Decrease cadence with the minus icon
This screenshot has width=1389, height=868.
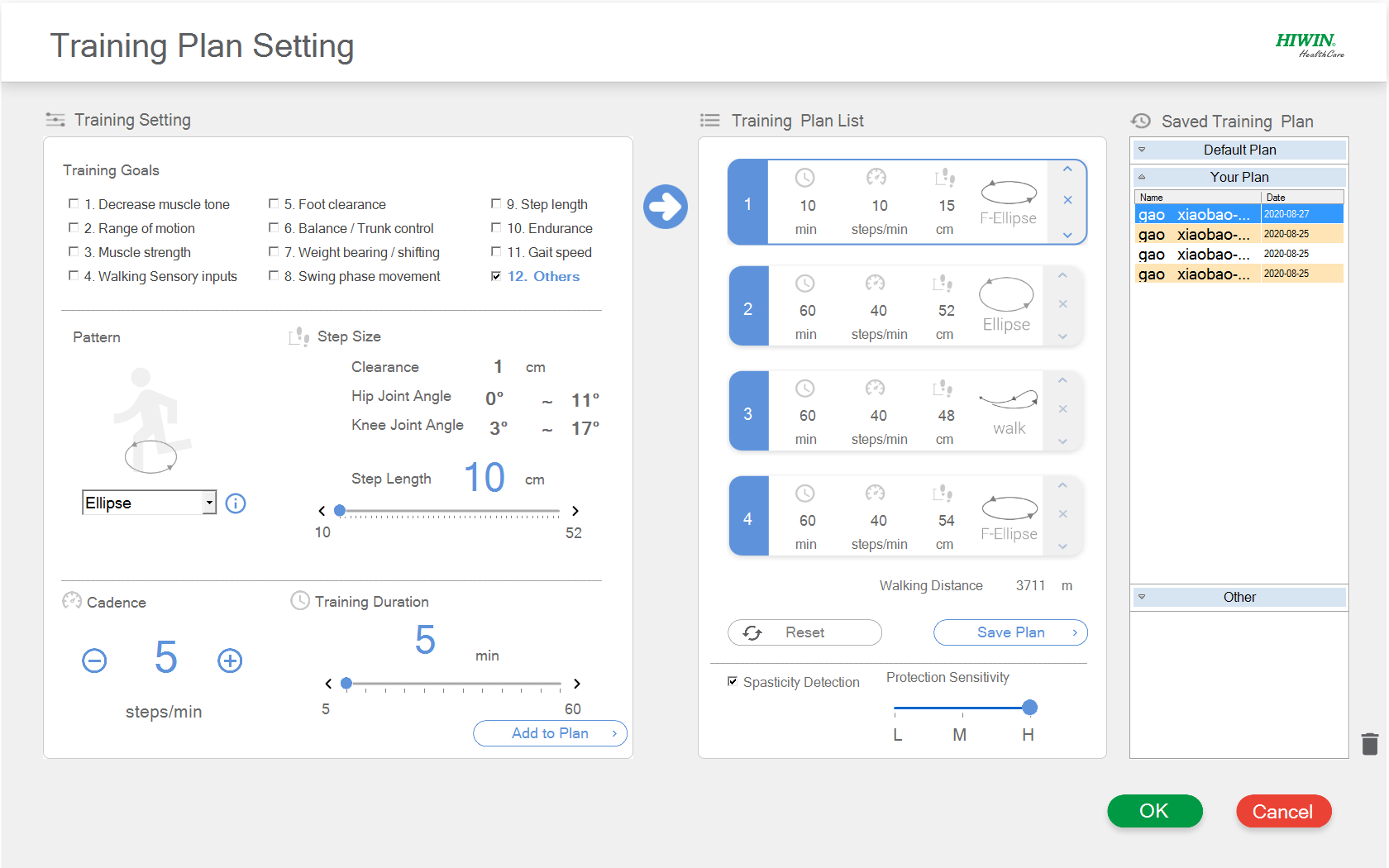click(x=94, y=661)
